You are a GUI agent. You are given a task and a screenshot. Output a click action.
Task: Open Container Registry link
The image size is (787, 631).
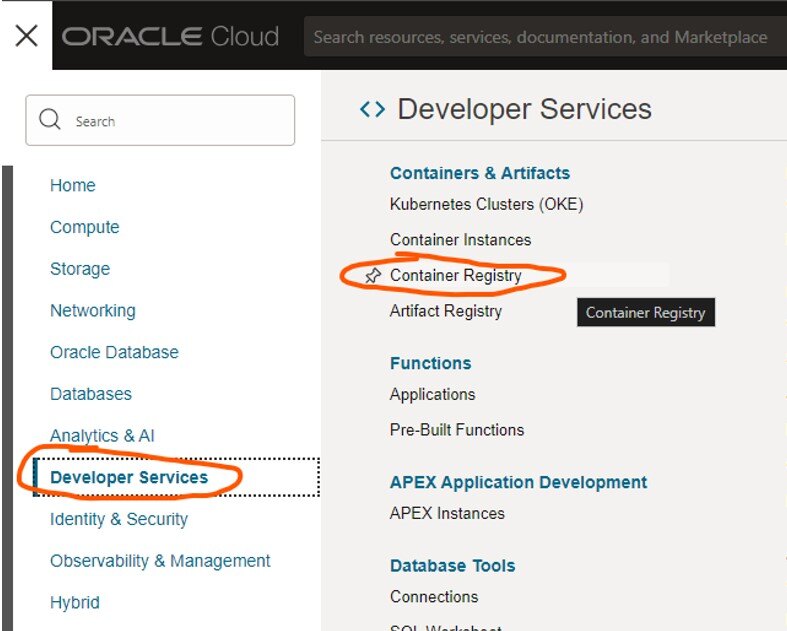click(x=456, y=275)
